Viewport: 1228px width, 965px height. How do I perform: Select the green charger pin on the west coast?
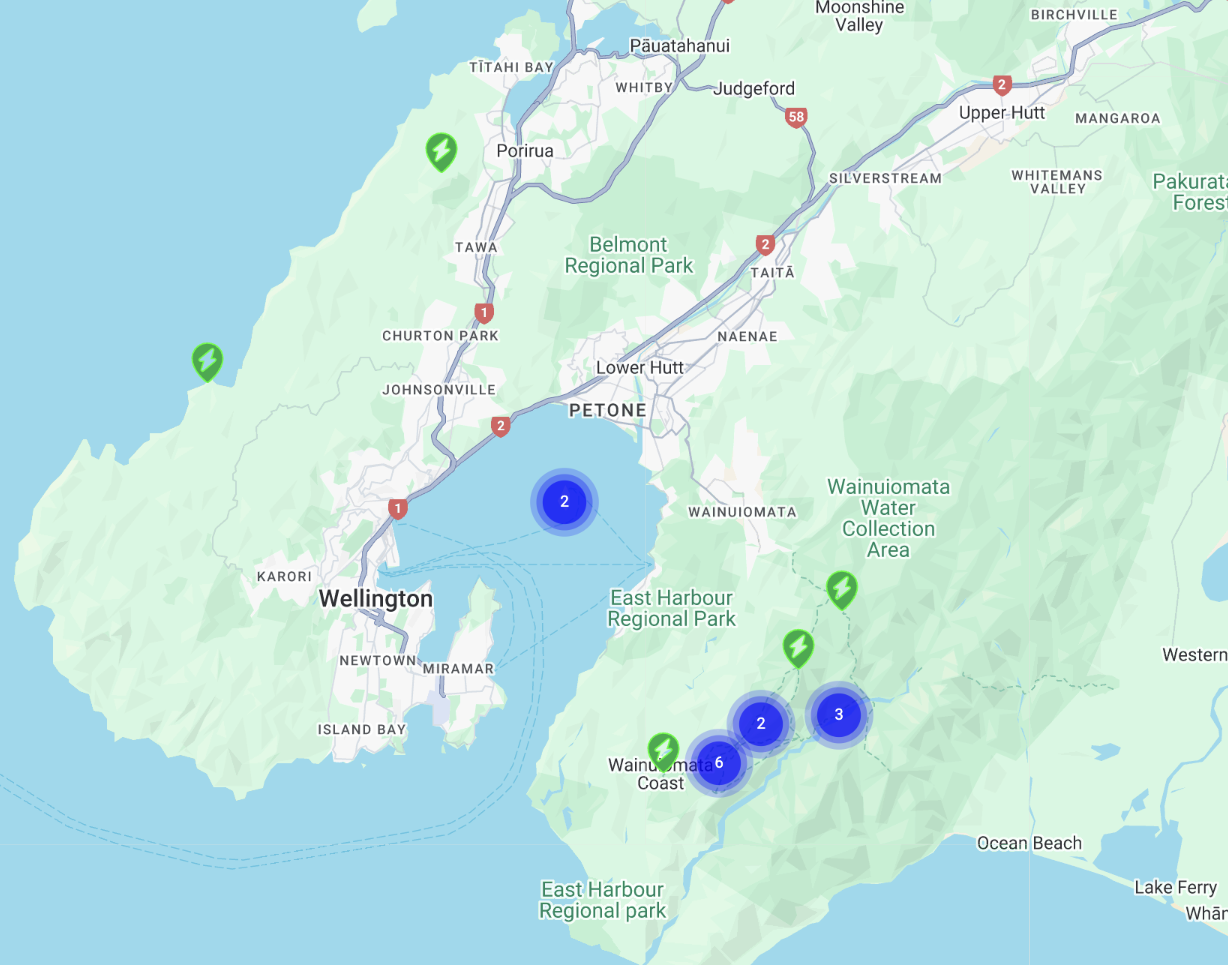(207, 361)
